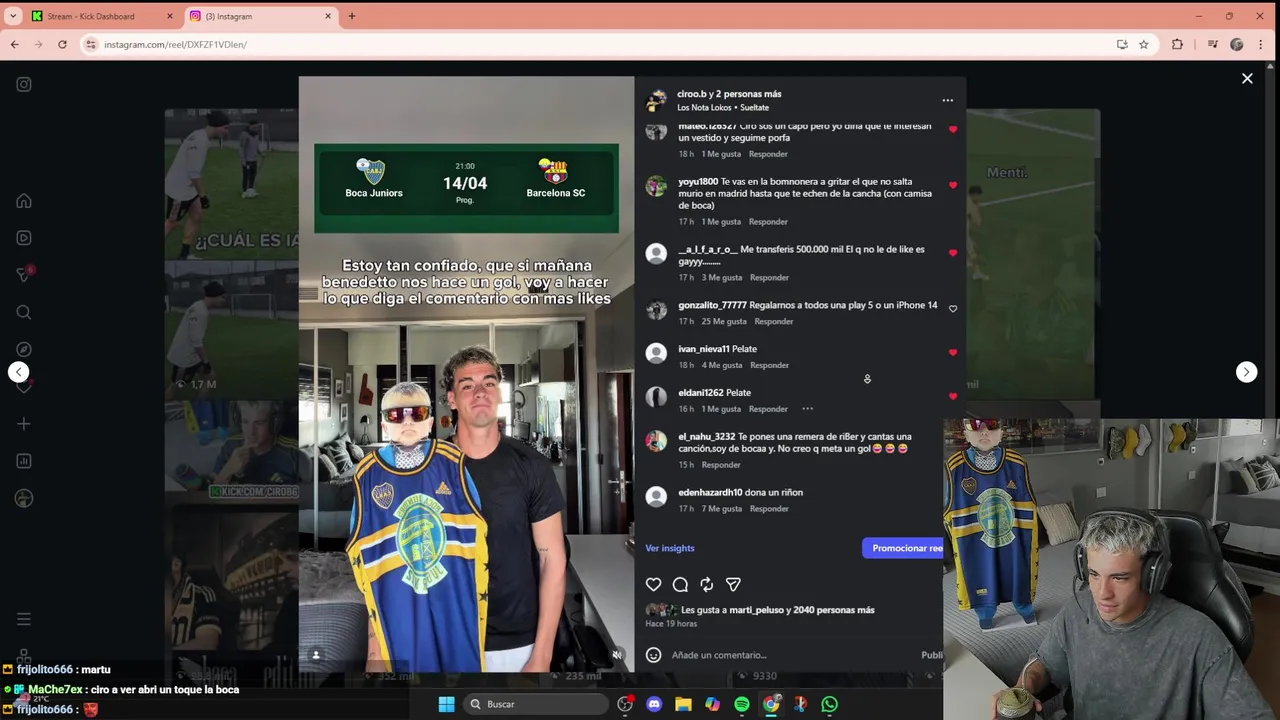Click the Promocionar reel button
This screenshot has width=1280, height=720.
(903, 548)
